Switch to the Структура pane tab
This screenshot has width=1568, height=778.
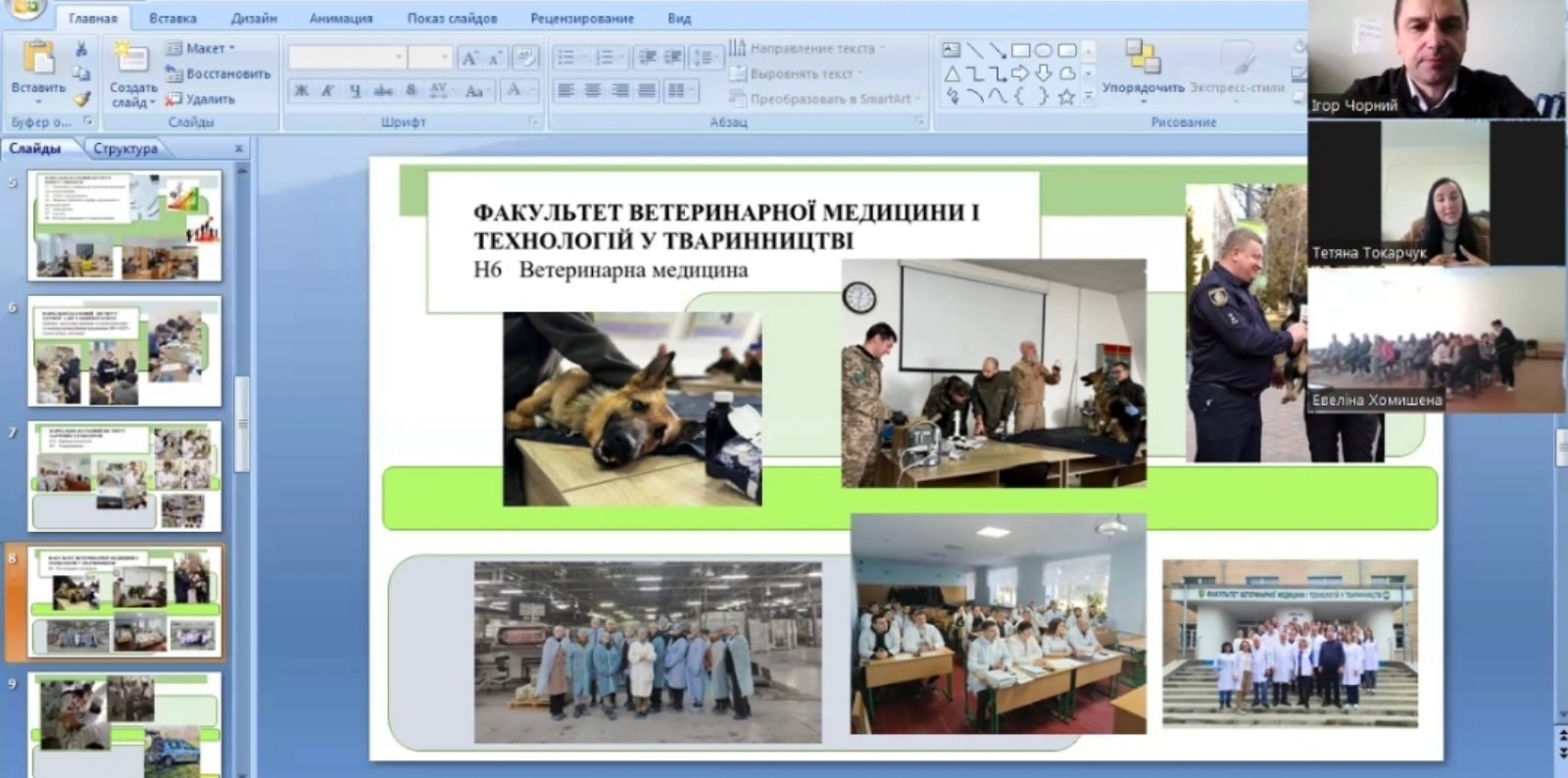[125, 148]
